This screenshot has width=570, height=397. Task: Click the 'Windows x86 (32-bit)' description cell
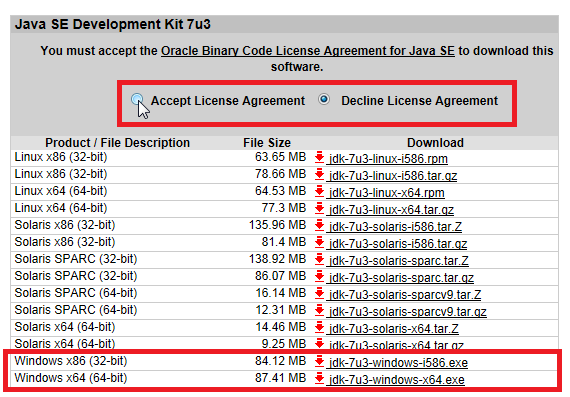point(71,361)
